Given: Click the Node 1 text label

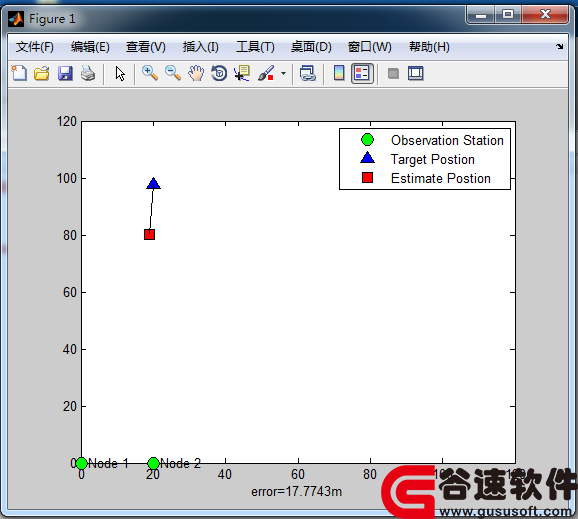Looking at the screenshot, I should pos(108,463).
